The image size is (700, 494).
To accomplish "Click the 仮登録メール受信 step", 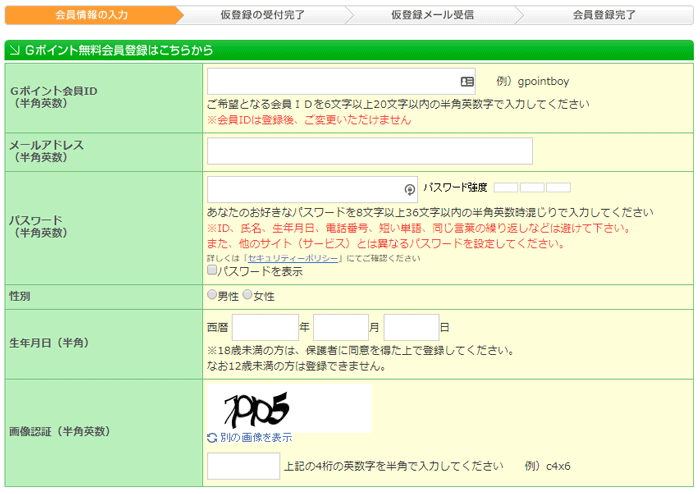I will (x=432, y=15).
